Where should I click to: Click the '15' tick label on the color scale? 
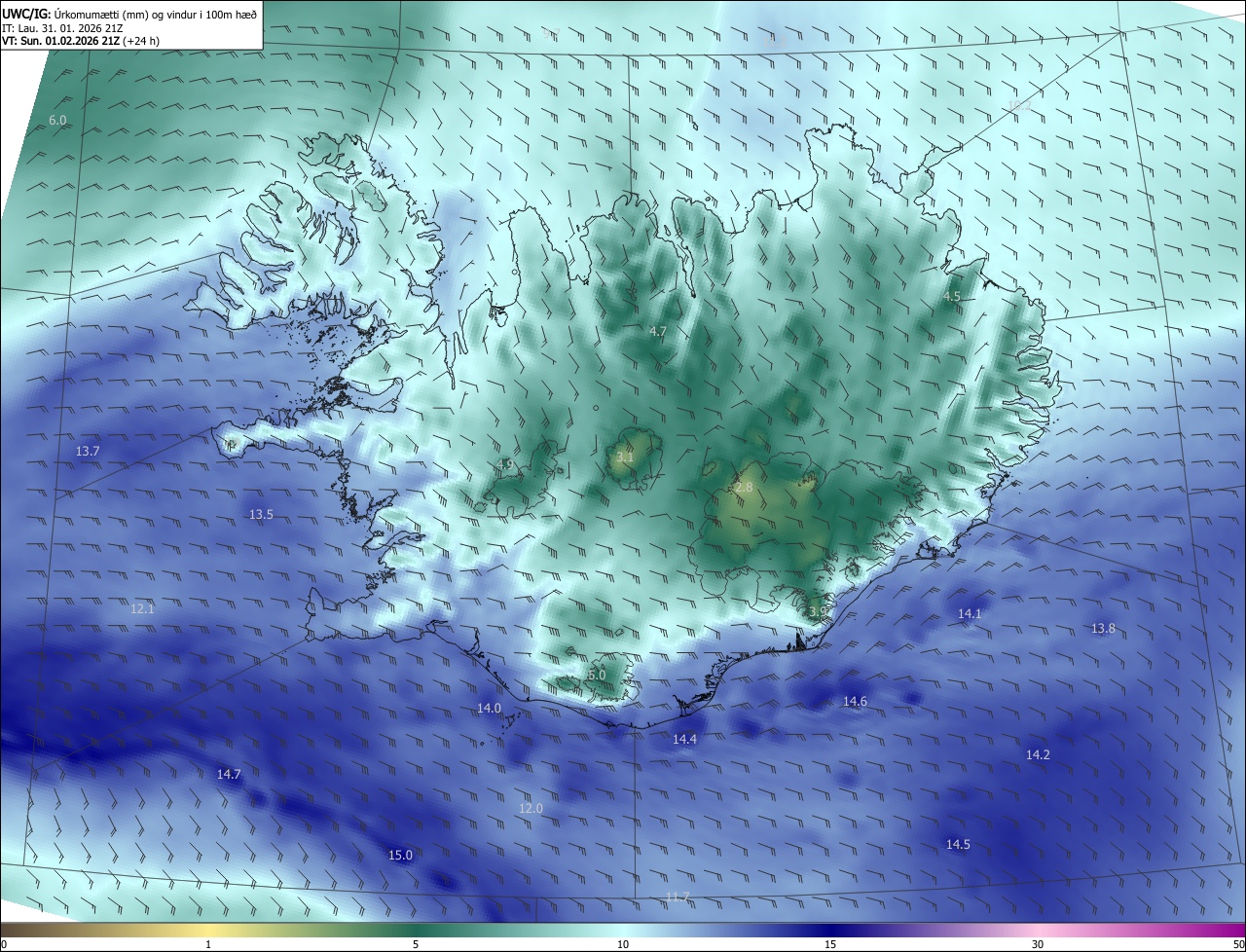830,944
